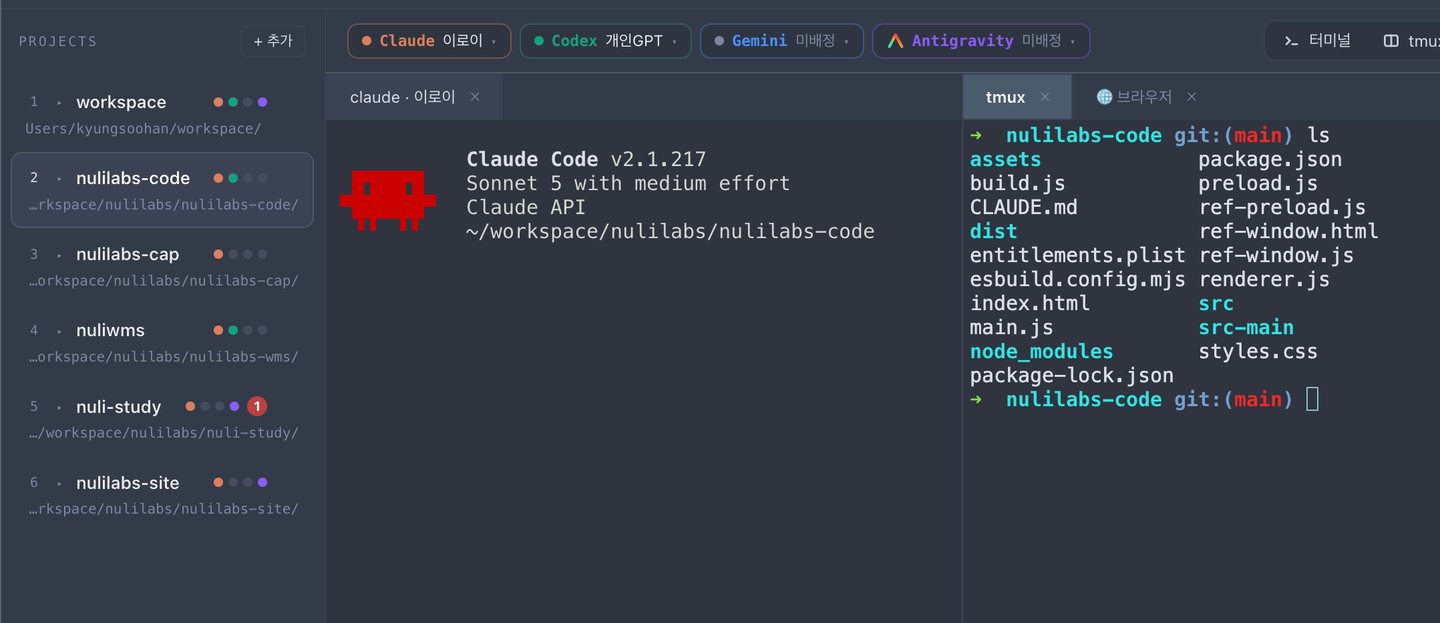The height and width of the screenshot is (623, 1440).
Task: Click renderer.js in the tmux listing
Action: (1264, 279)
